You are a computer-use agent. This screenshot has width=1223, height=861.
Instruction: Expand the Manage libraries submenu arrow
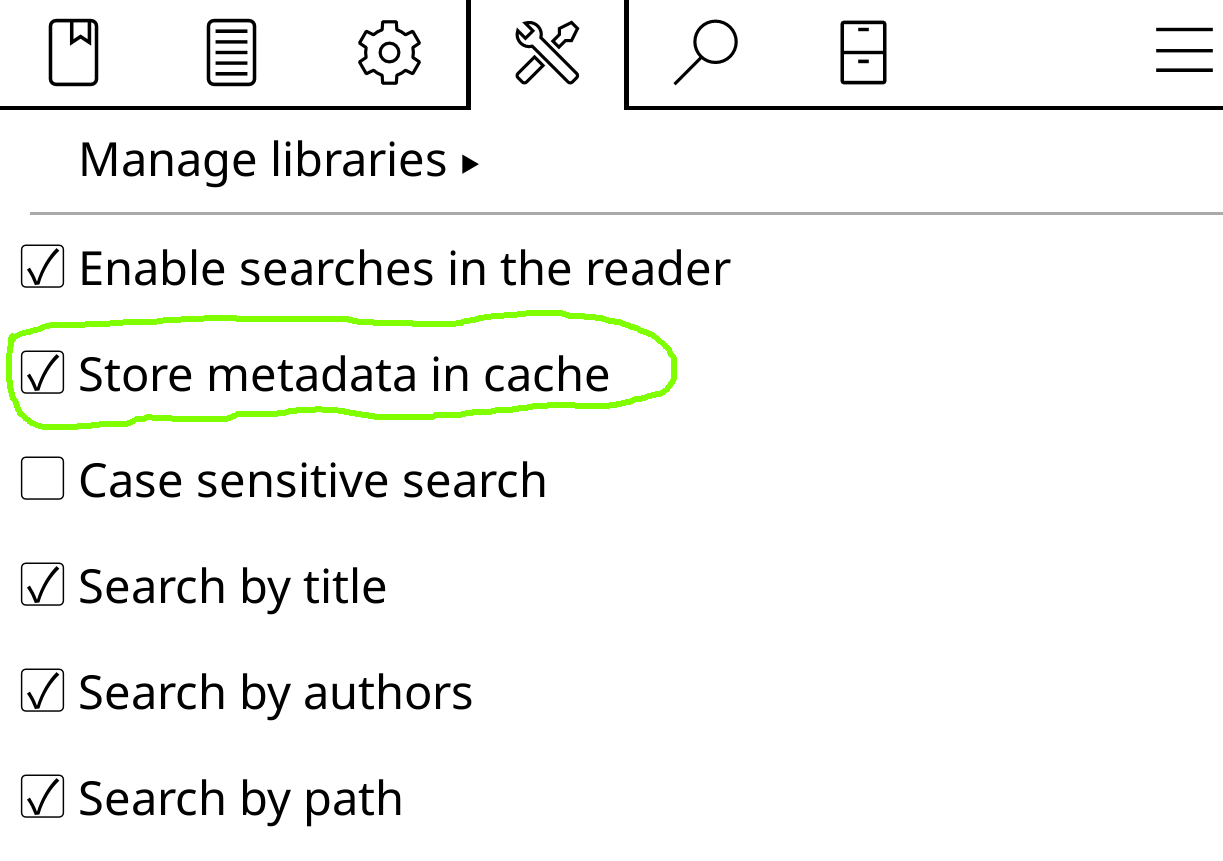click(470, 164)
